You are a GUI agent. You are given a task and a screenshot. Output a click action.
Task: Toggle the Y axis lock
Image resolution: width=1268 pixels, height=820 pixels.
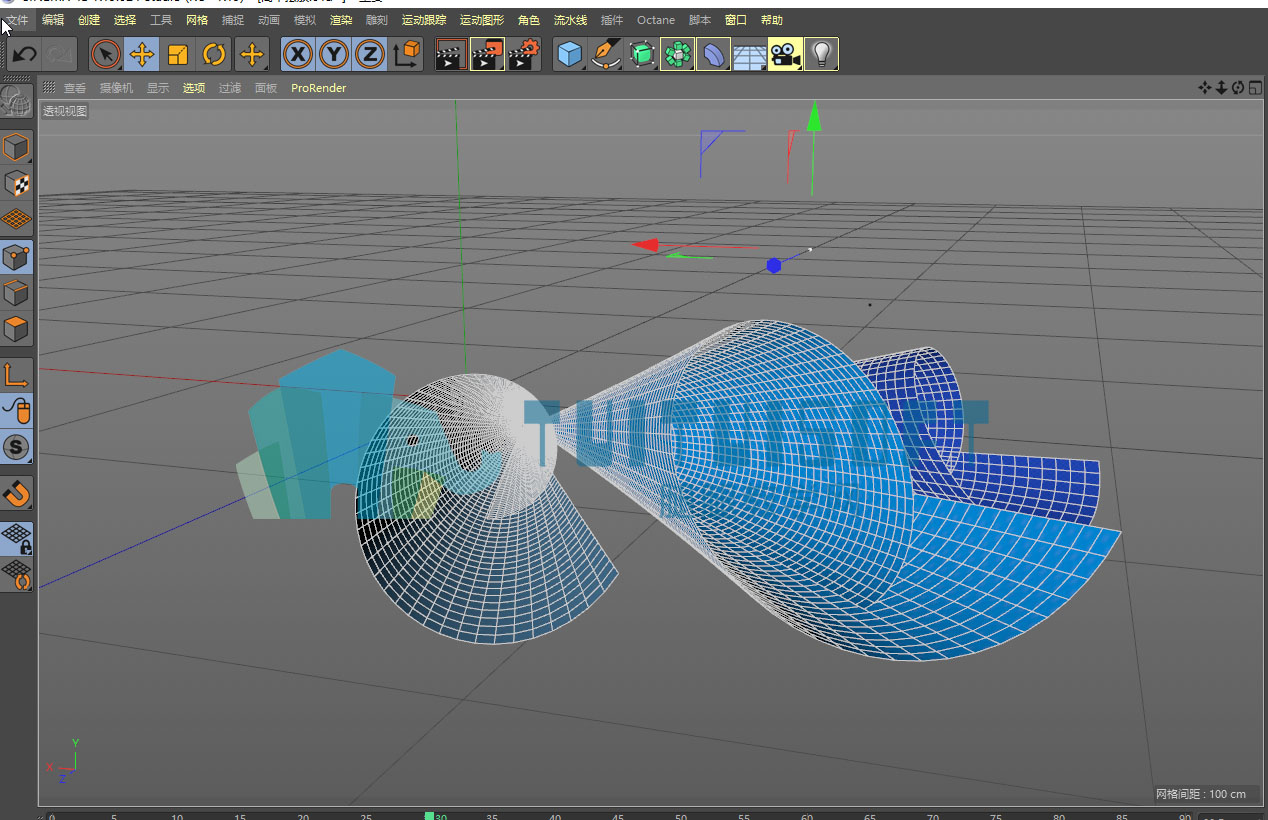point(333,54)
